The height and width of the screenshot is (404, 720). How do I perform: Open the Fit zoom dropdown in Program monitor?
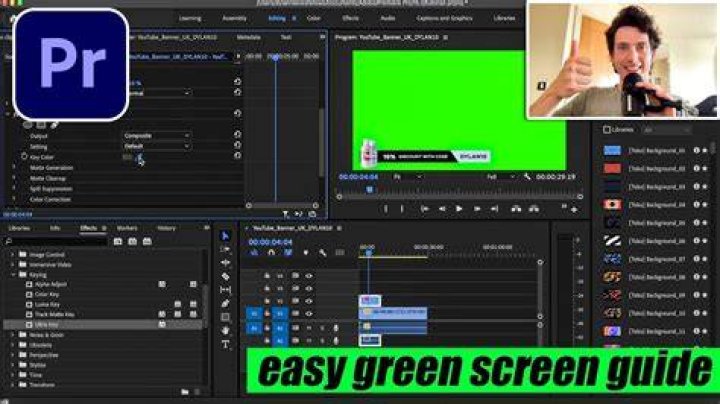tap(407, 177)
